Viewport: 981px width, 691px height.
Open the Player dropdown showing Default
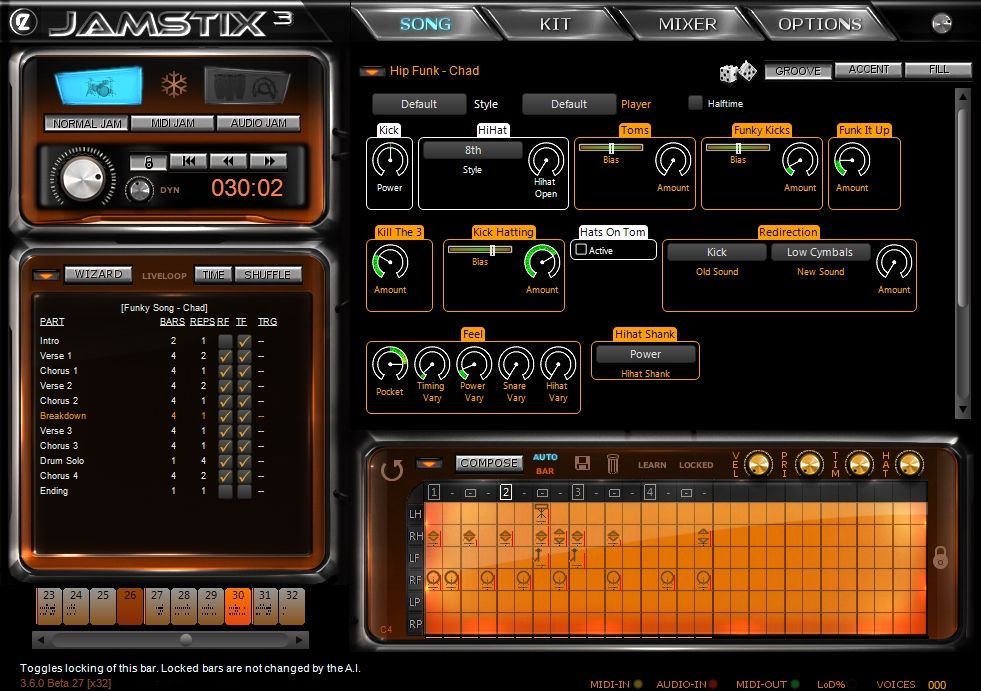(568, 103)
